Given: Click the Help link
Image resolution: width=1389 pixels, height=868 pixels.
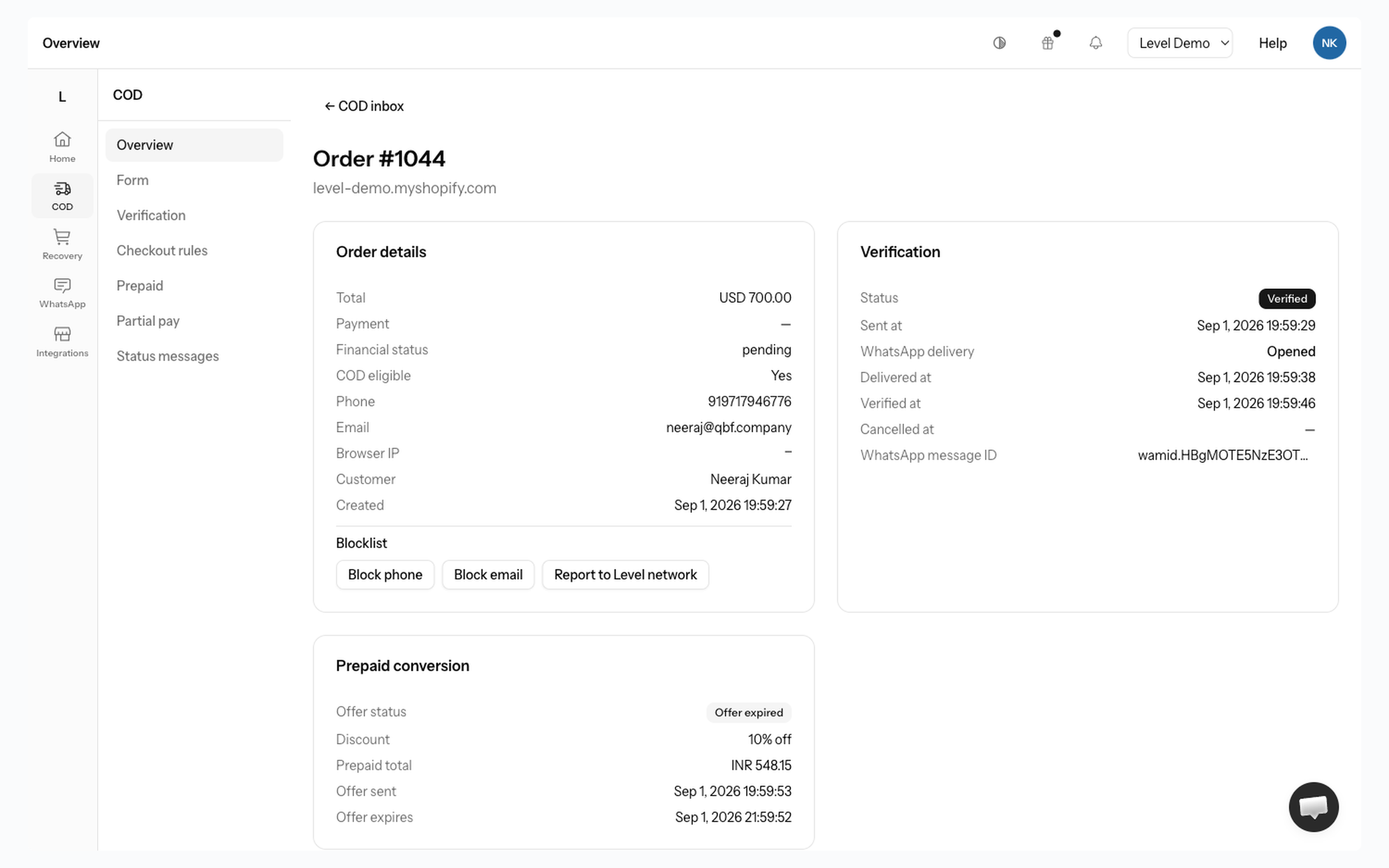Looking at the screenshot, I should [1272, 43].
